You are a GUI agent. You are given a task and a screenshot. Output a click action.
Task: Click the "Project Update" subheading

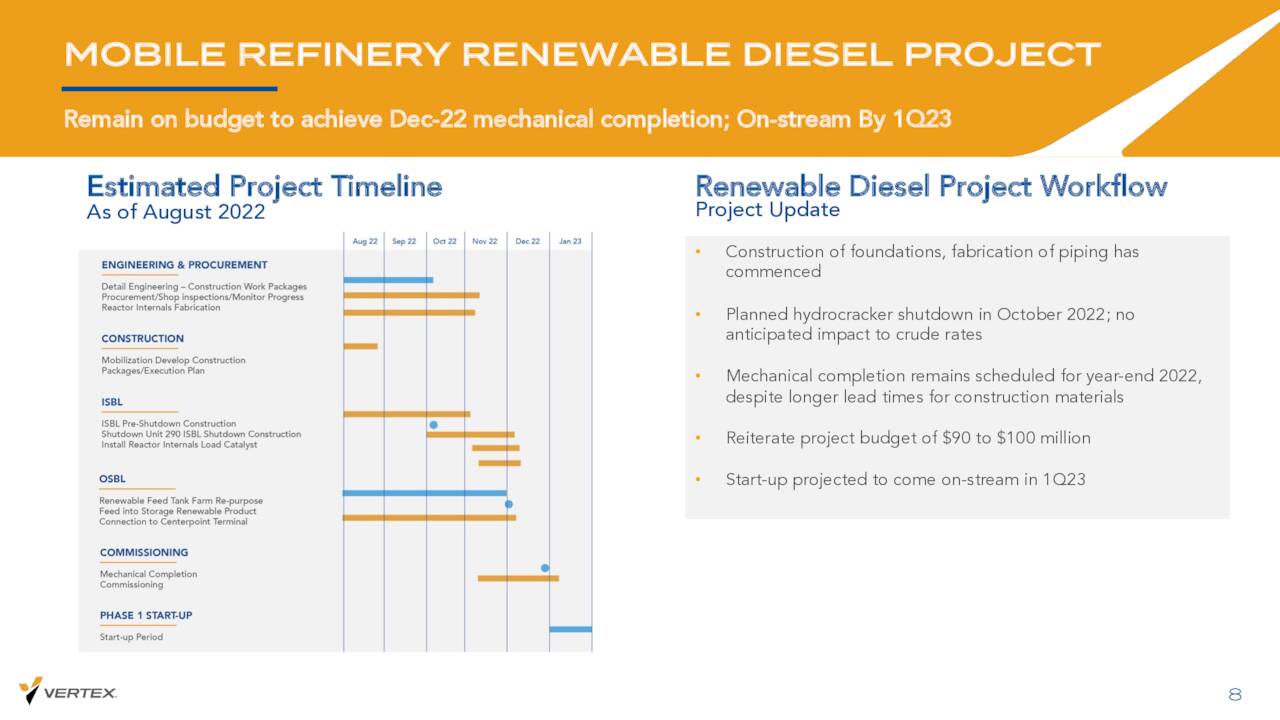(x=767, y=210)
